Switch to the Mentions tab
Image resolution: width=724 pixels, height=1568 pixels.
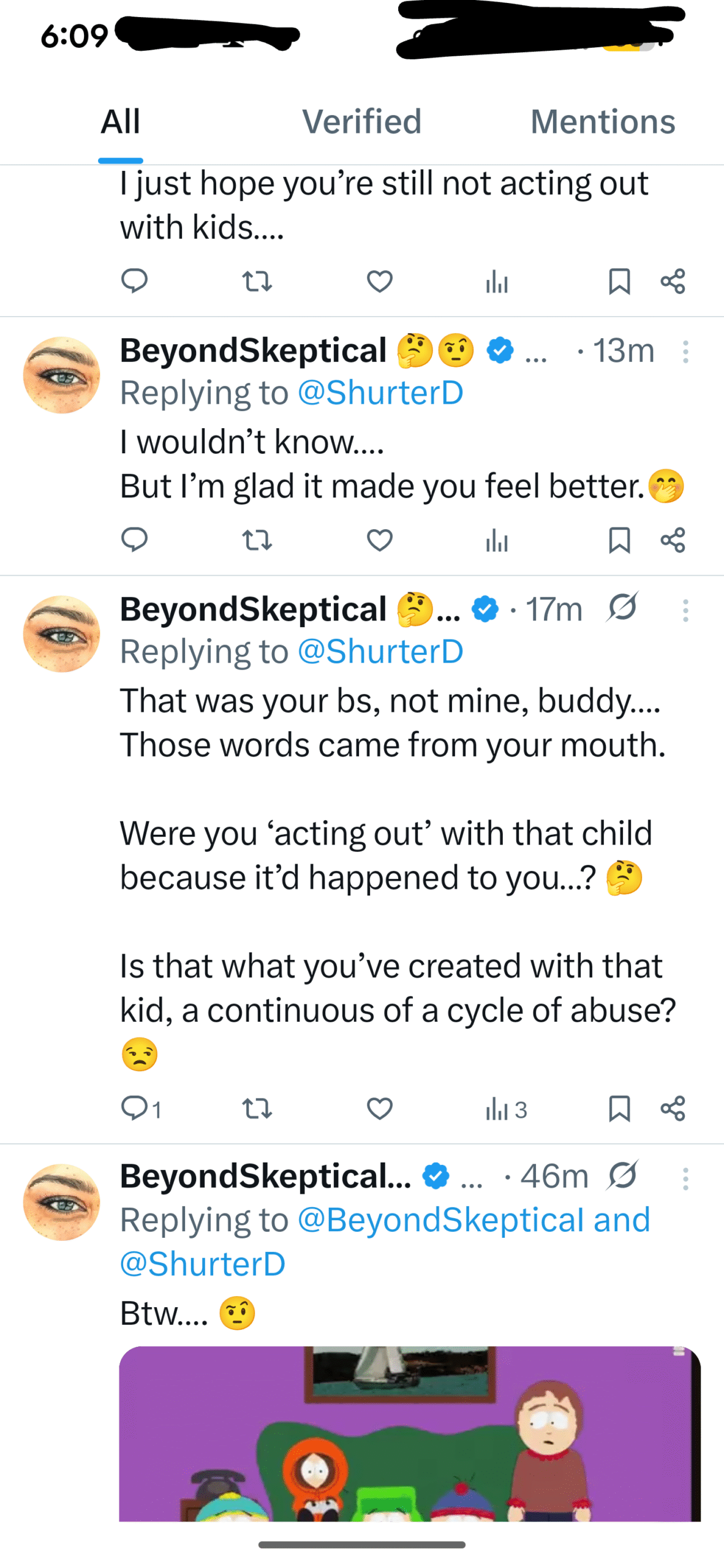pyautogui.click(x=603, y=121)
